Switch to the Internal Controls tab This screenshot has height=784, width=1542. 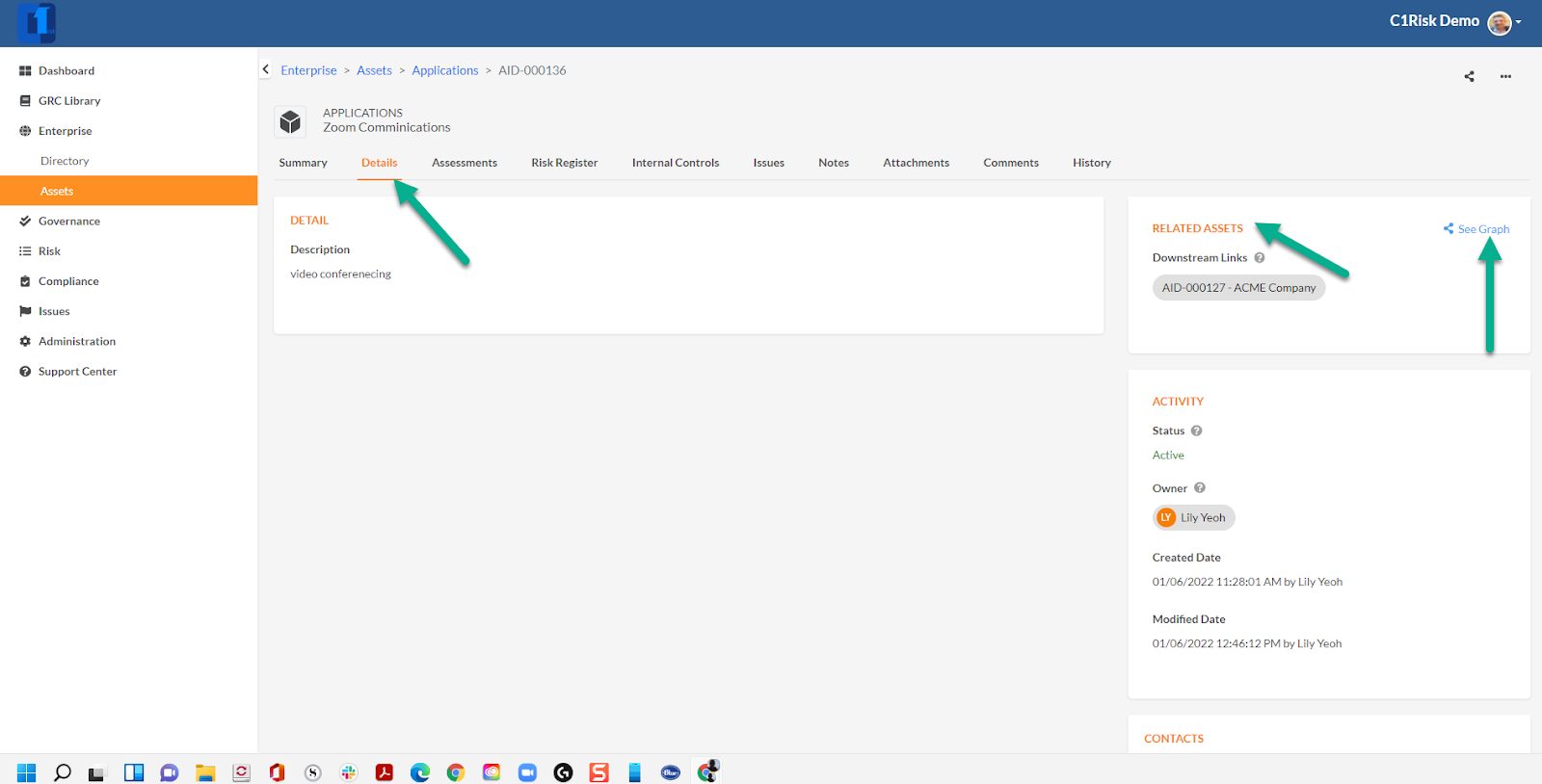[676, 163]
